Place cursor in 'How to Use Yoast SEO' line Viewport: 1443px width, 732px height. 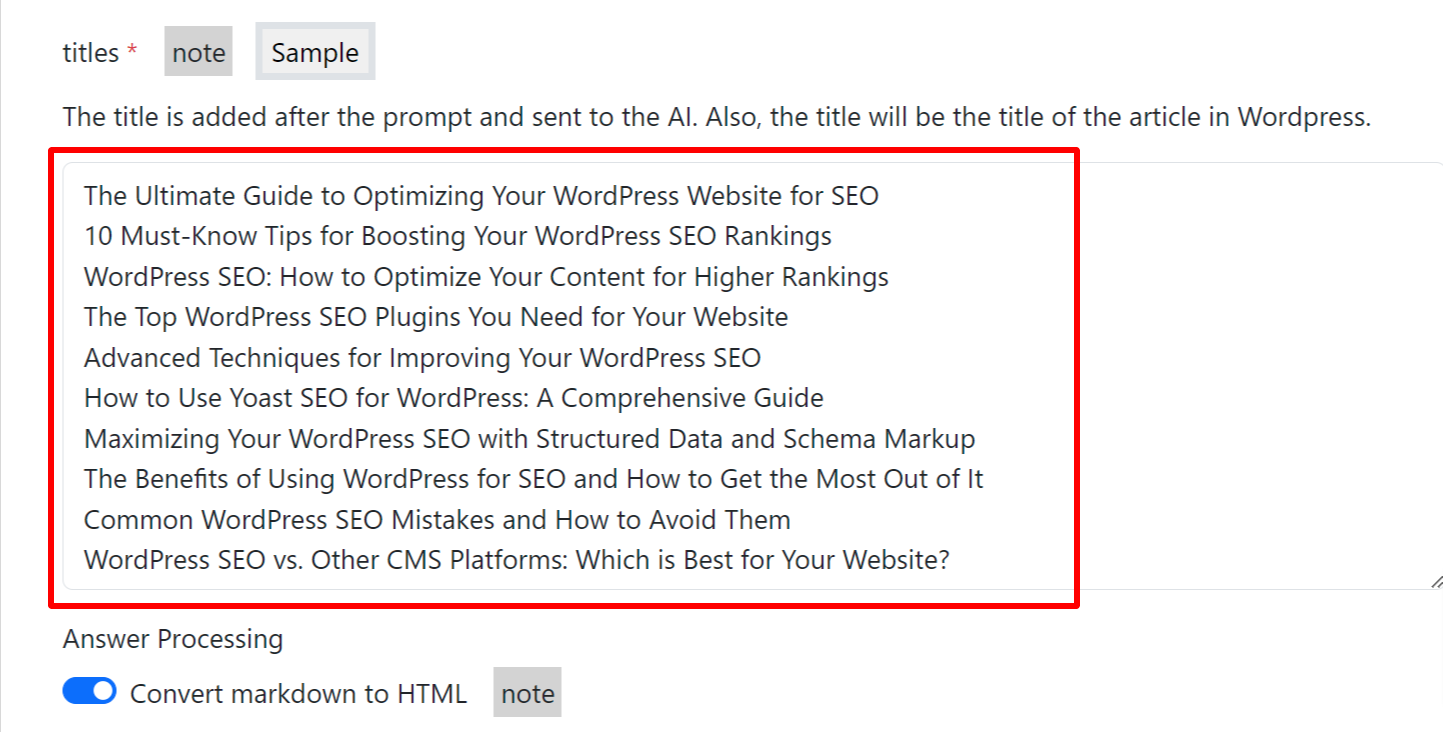tap(453, 398)
